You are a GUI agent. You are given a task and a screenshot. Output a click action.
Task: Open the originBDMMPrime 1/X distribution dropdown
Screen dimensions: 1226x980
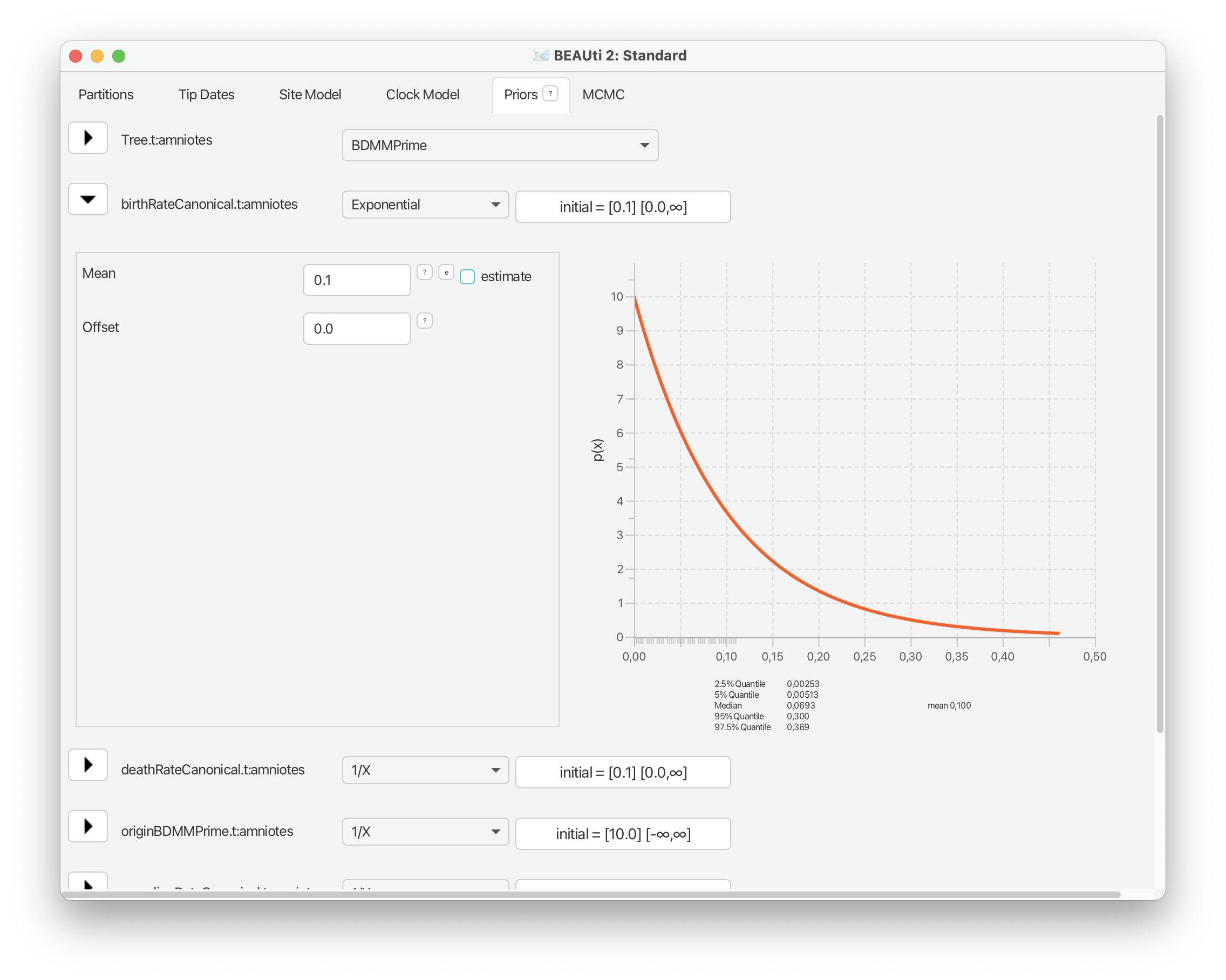tap(425, 832)
